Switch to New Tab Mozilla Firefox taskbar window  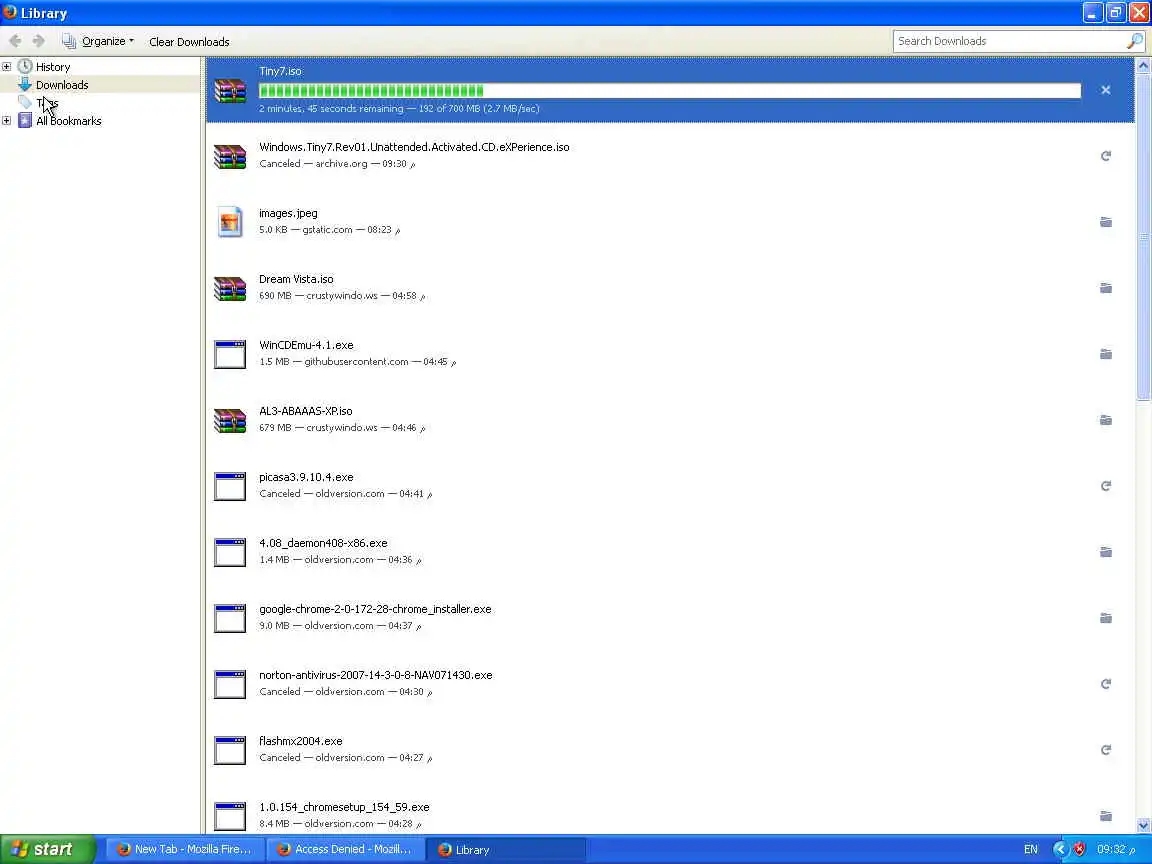tap(184, 849)
